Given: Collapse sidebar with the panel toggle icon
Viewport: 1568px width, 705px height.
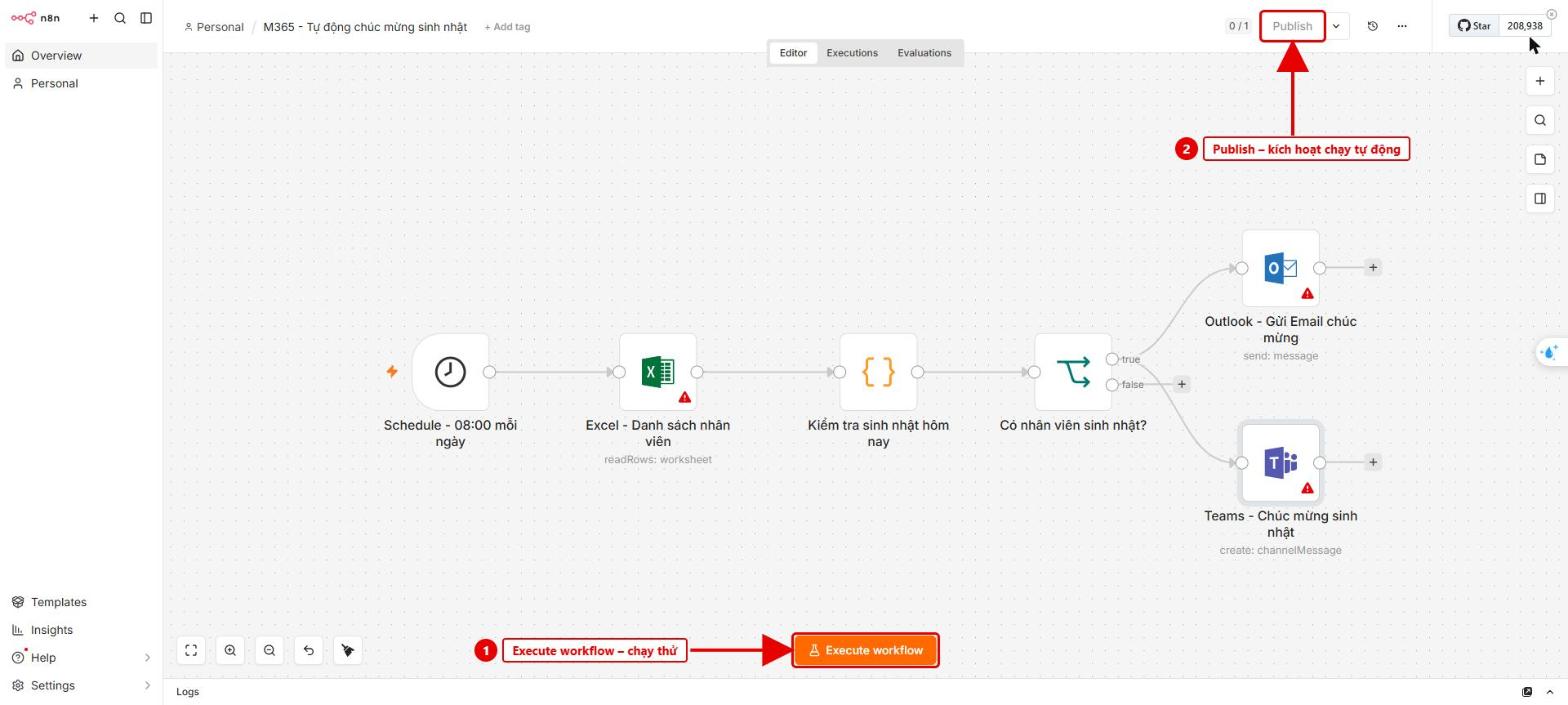Looking at the screenshot, I should tap(146, 18).
